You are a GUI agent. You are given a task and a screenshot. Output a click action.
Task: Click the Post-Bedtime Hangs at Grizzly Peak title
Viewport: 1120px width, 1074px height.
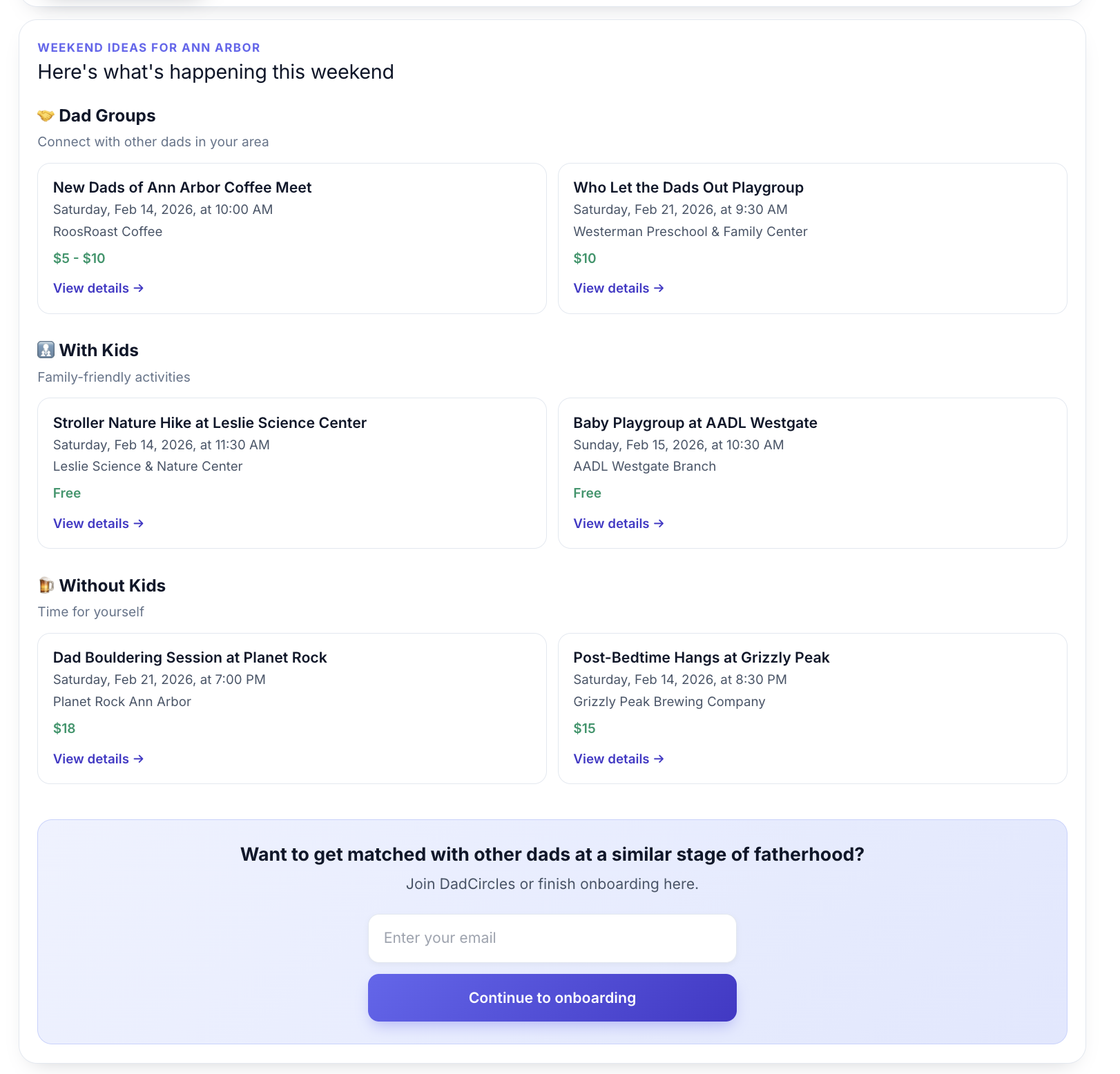701,657
